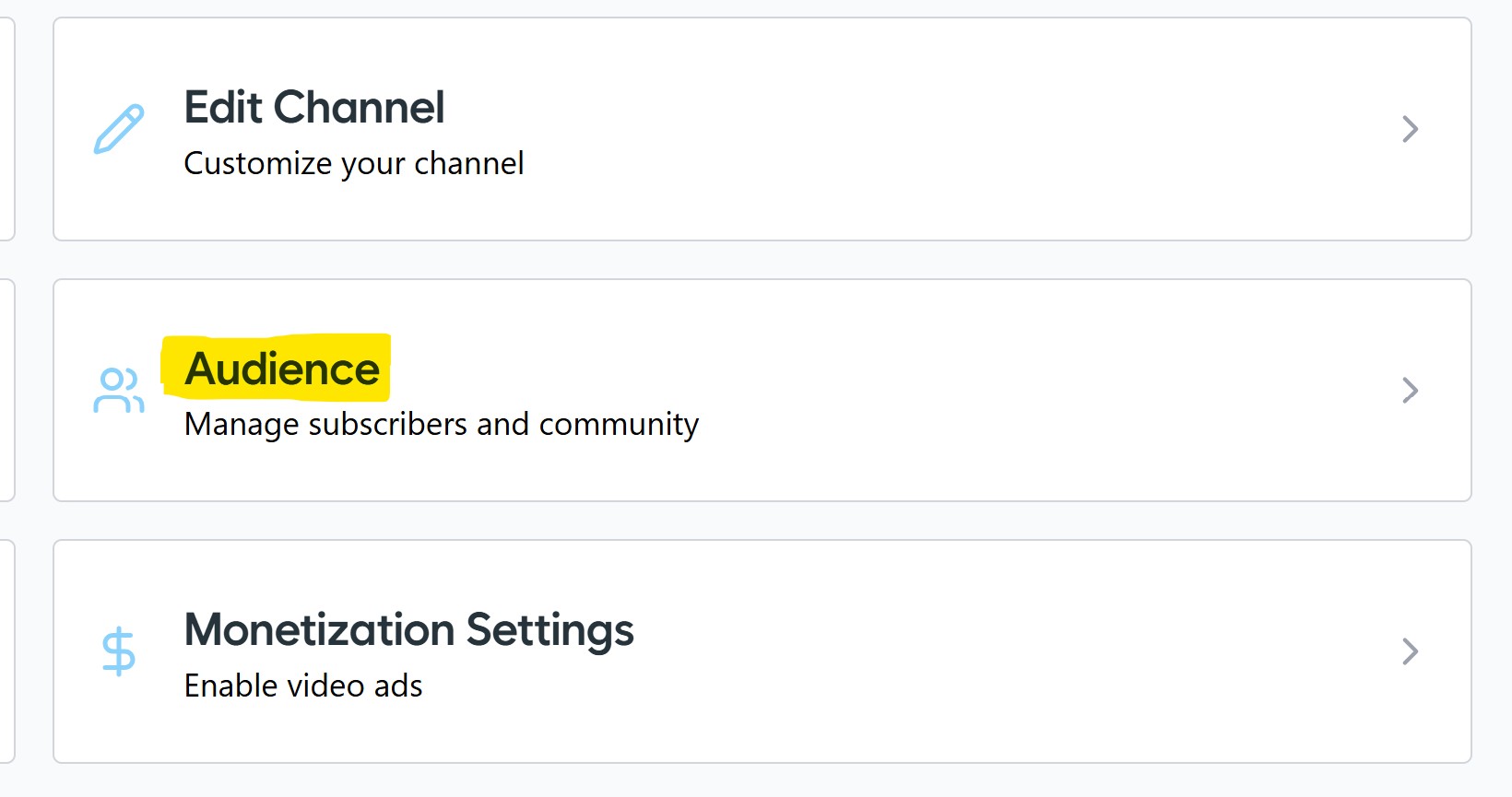The image size is (1512, 797).
Task: Click the gap between Audience and Monetization cards
Action: tap(762, 521)
